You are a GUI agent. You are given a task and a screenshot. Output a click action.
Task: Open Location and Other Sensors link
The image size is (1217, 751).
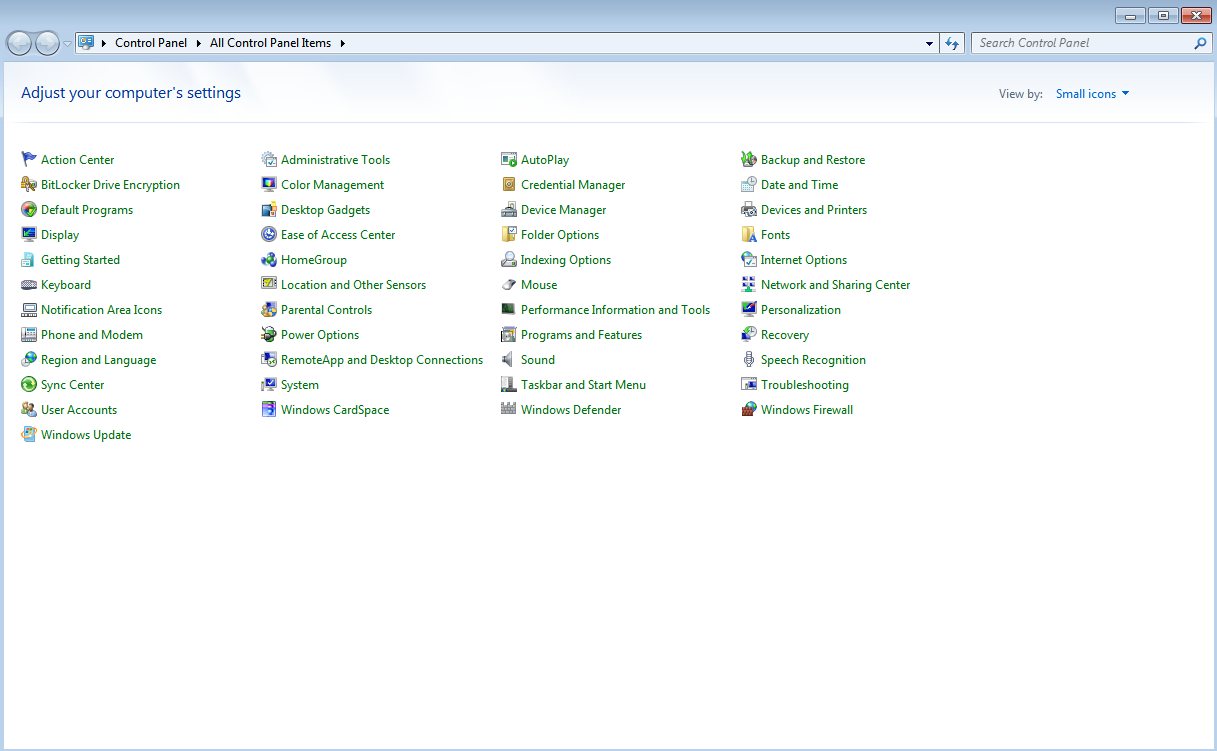pos(353,284)
